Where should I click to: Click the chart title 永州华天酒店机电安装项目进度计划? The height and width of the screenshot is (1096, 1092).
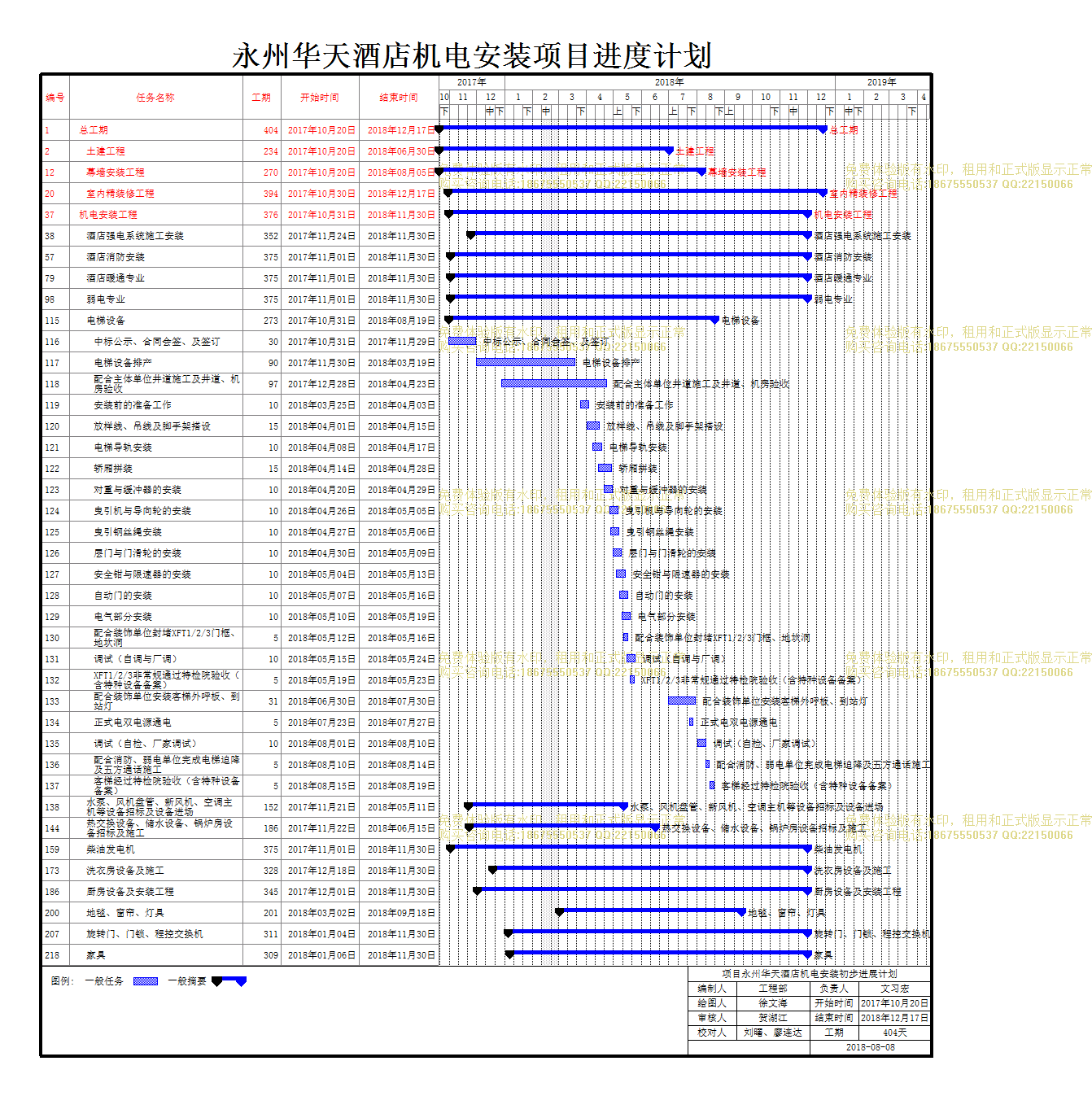472,56
